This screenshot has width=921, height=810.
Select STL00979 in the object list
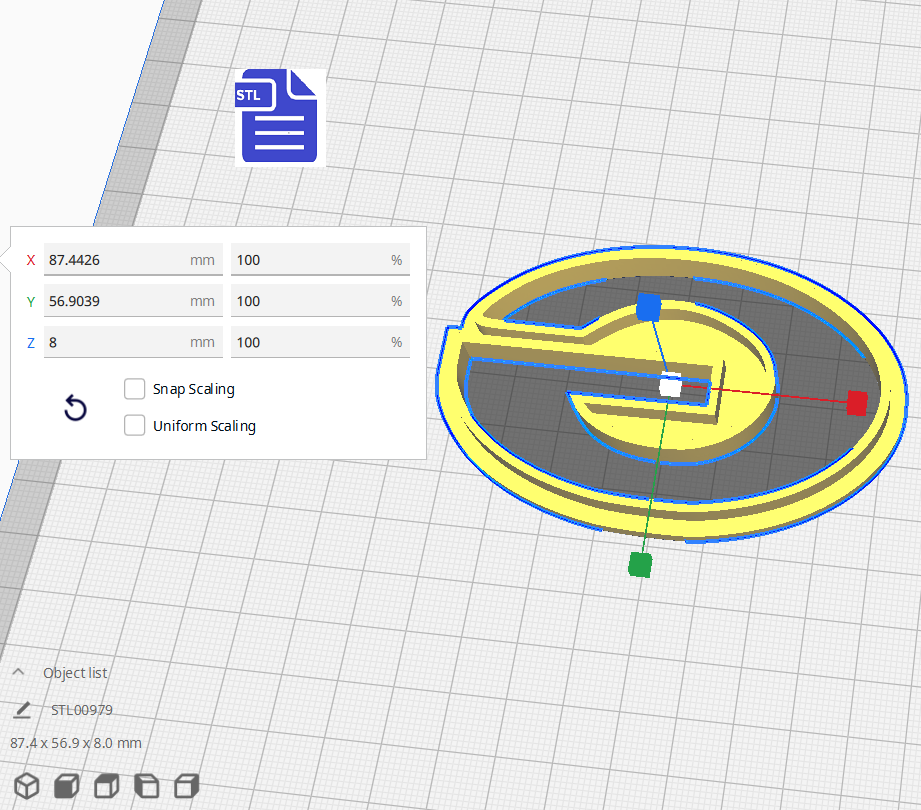(81, 710)
